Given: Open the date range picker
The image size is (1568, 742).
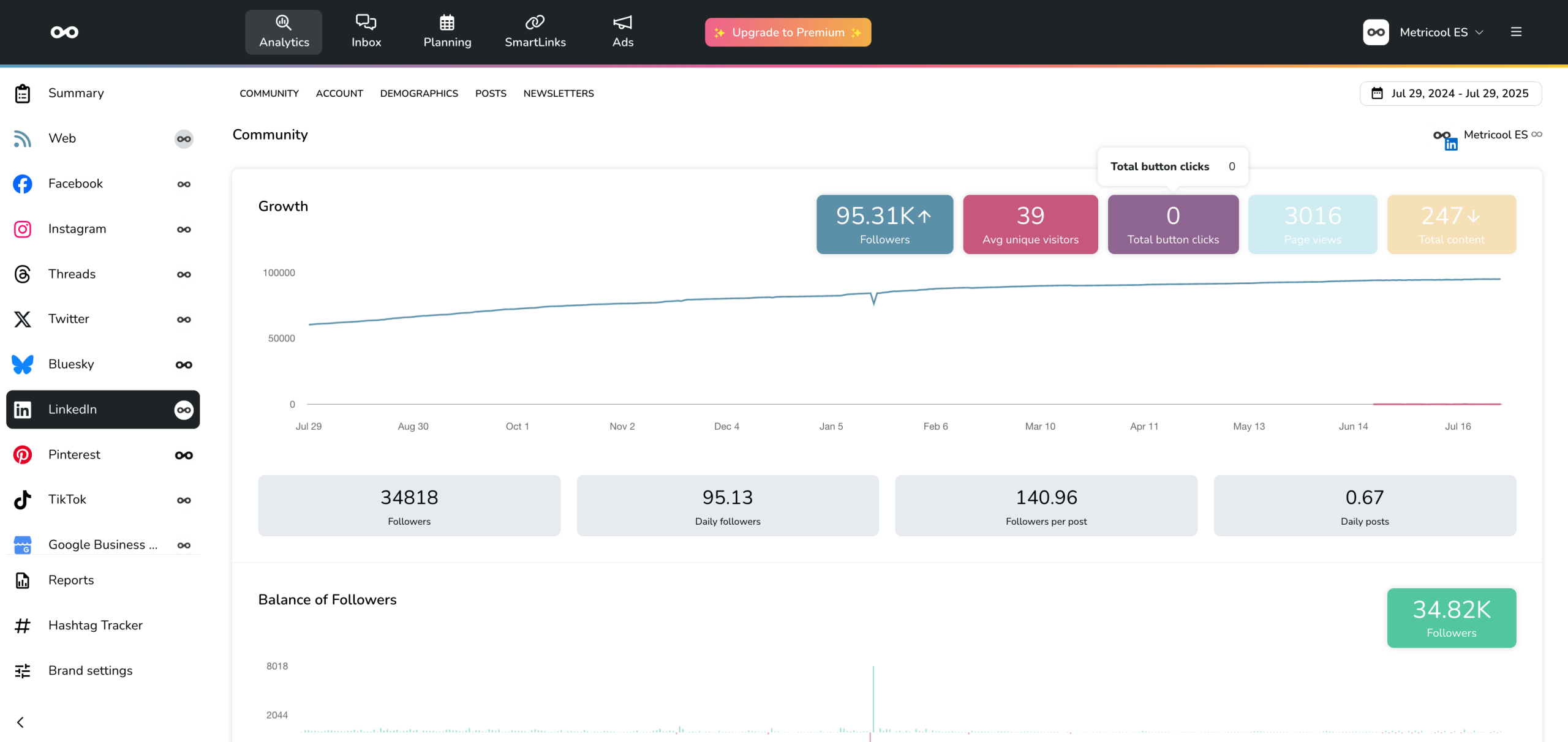Looking at the screenshot, I should 1450,94.
